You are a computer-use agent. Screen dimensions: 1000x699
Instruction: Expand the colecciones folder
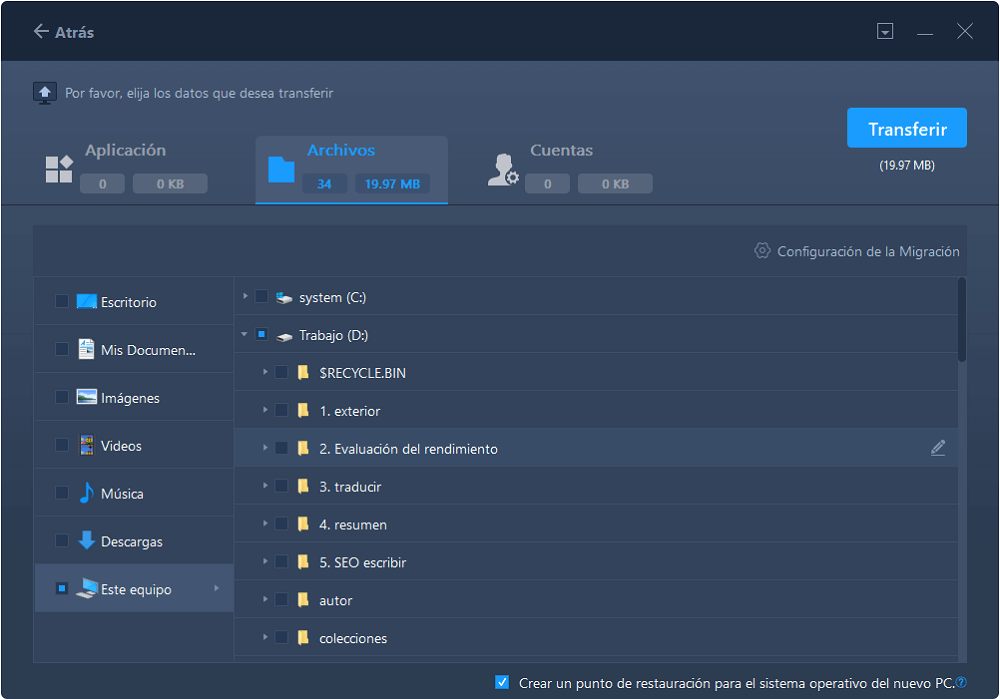[265, 637]
